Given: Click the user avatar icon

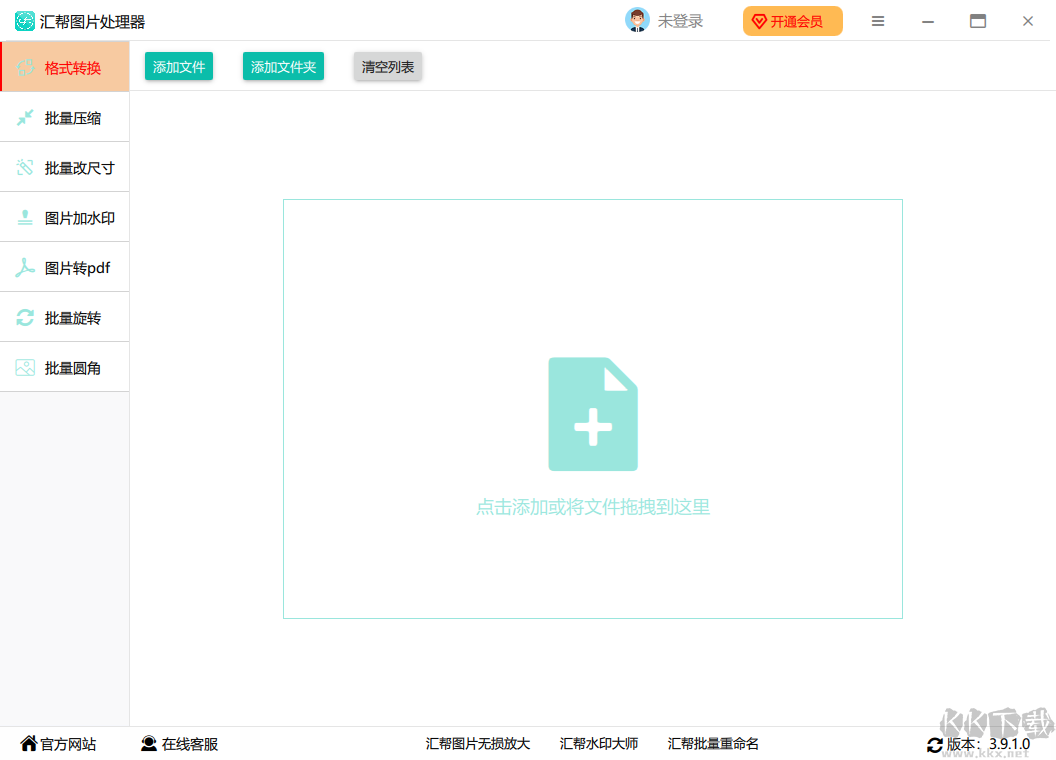Looking at the screenshot, I should click(x=637, y=20).
